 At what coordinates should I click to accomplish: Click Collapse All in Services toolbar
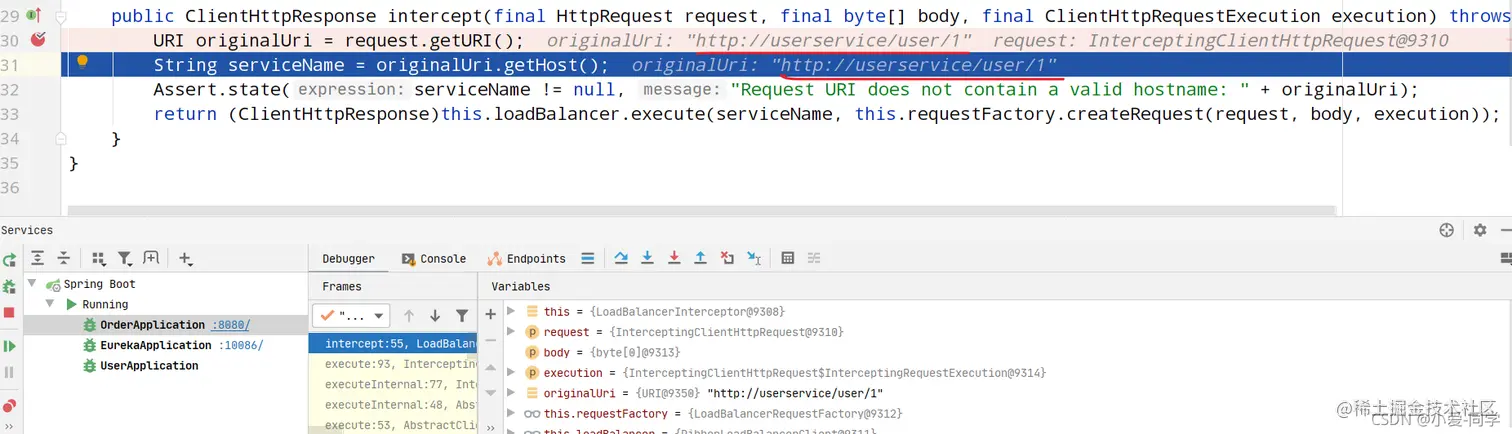tap(63, 258)
